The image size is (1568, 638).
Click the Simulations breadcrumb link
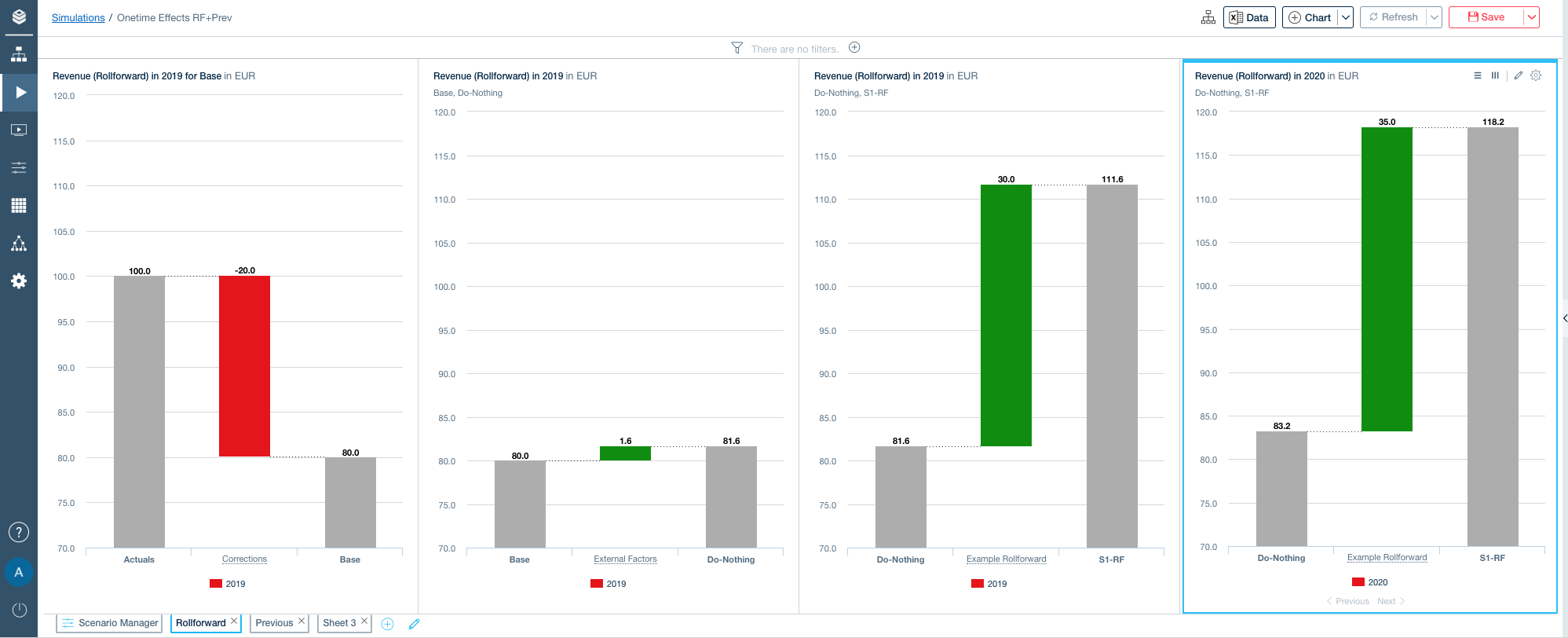pos(78,17)
